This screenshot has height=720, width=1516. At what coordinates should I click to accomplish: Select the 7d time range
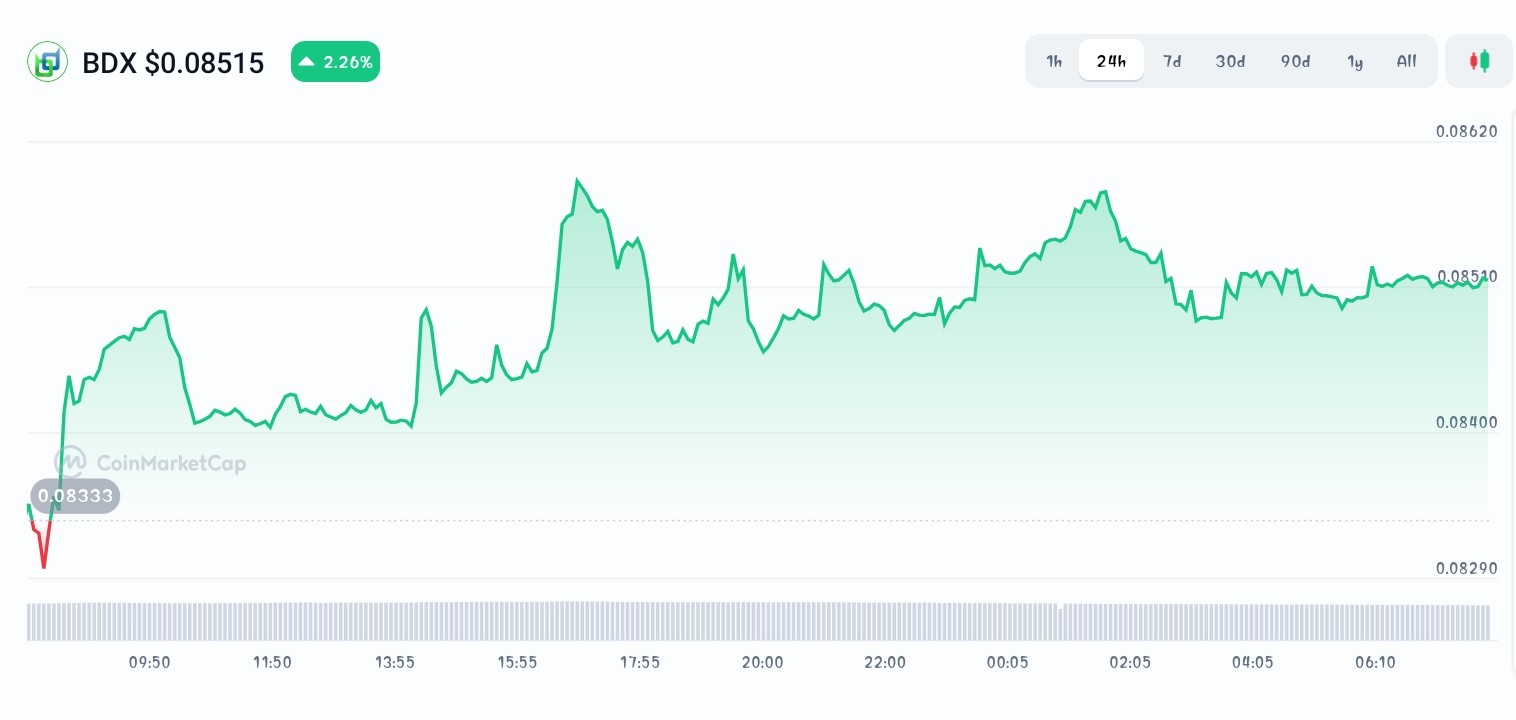click(x=1172, y=61)
